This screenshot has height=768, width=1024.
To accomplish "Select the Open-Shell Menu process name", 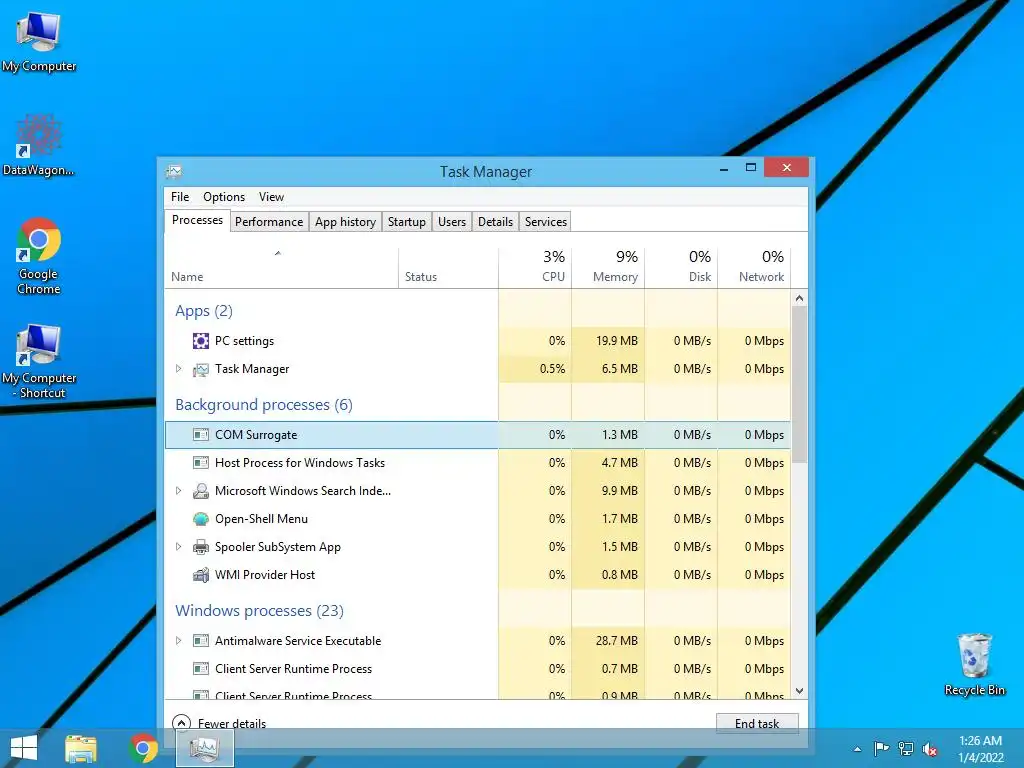I will point(261,519).
